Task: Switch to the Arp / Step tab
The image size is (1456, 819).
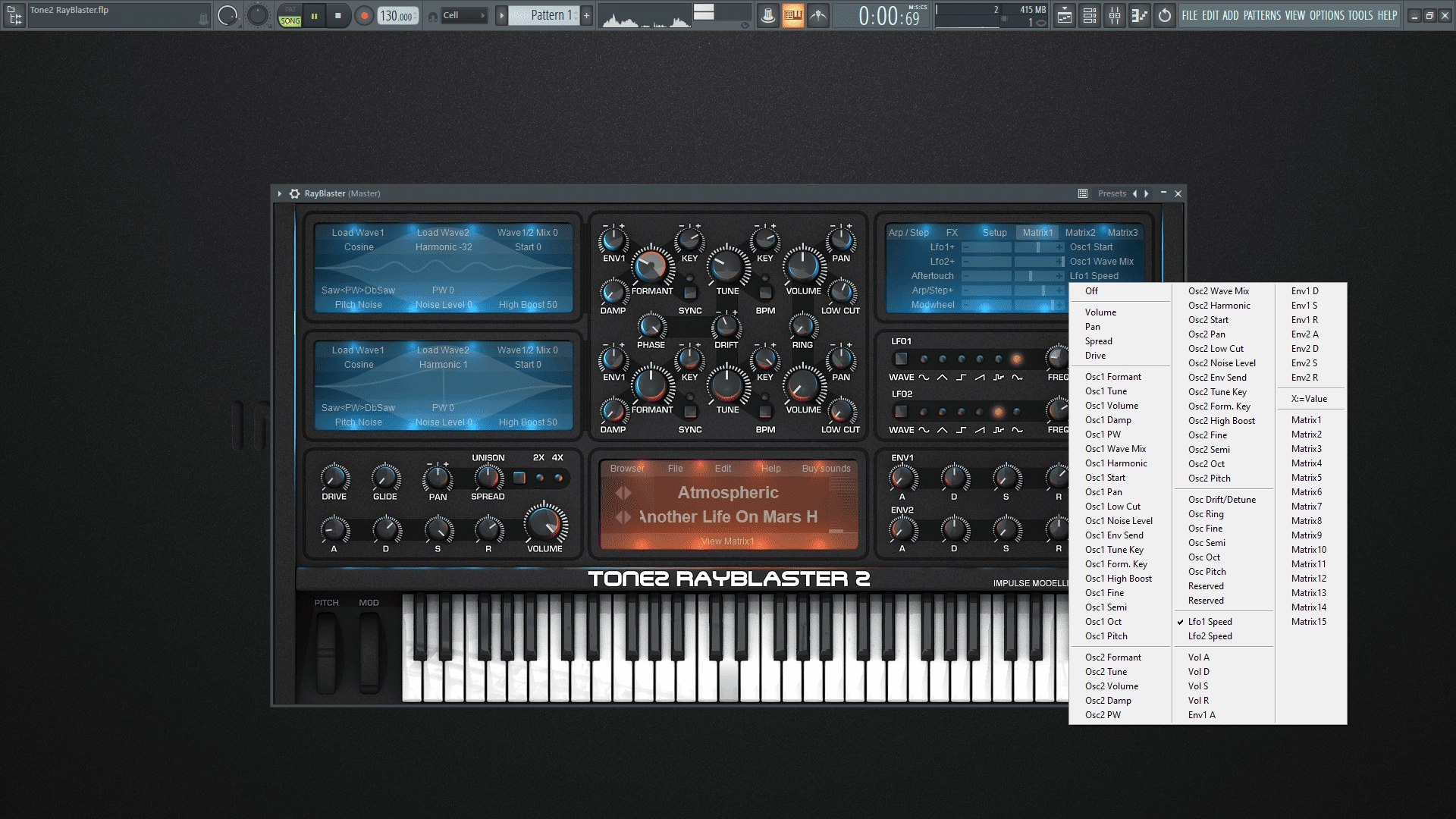Action: [908, 233]
